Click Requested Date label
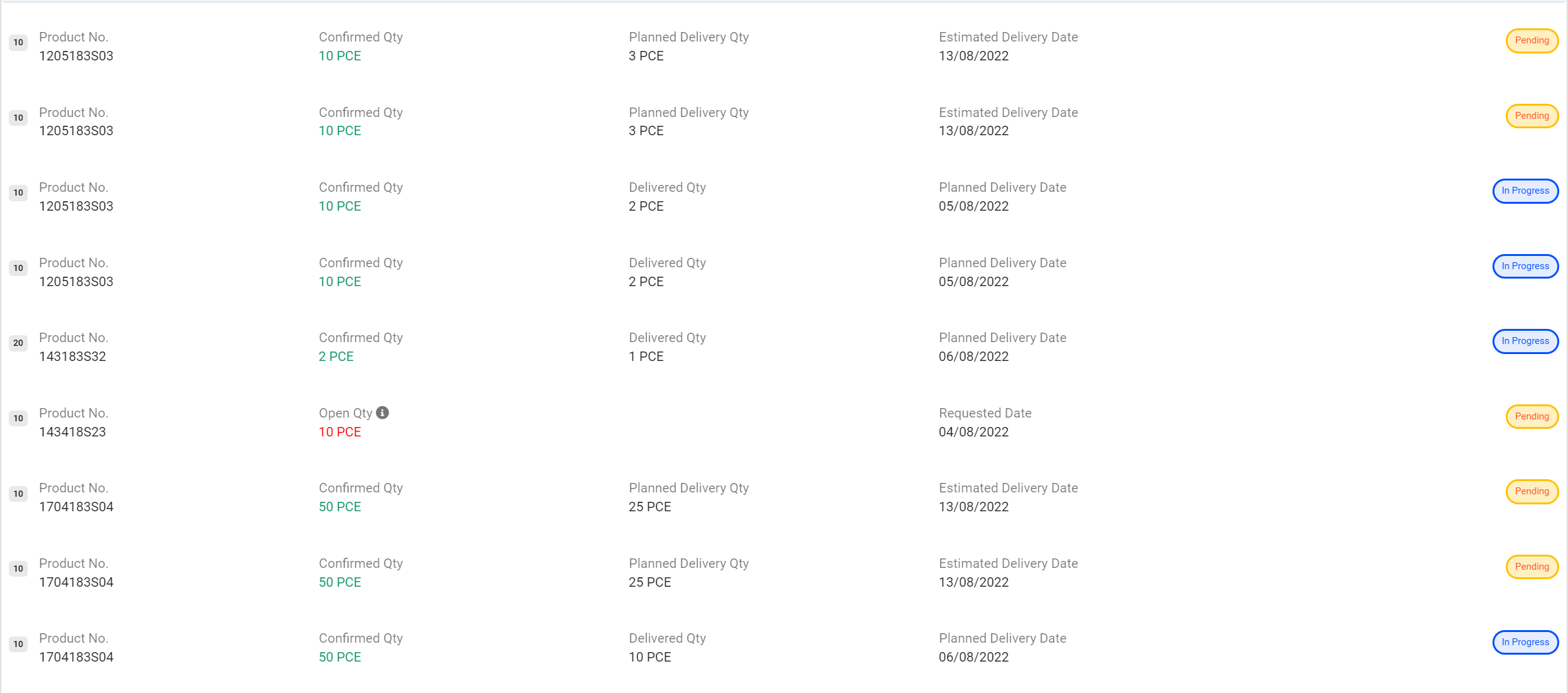Image resolution: width=1568 pixels, height=693 pixels. 985,413
